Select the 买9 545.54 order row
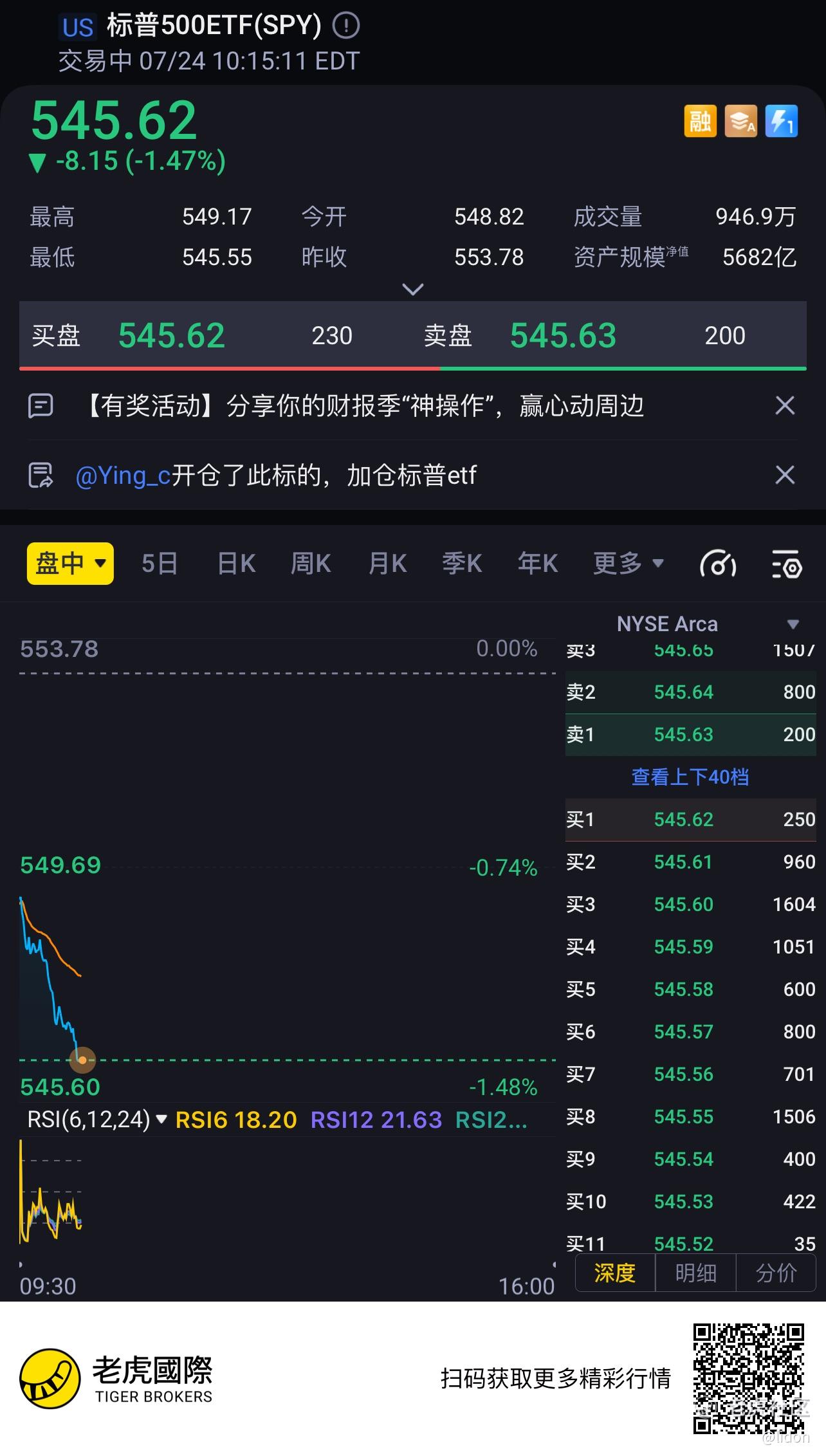 tap(690, 1159)
